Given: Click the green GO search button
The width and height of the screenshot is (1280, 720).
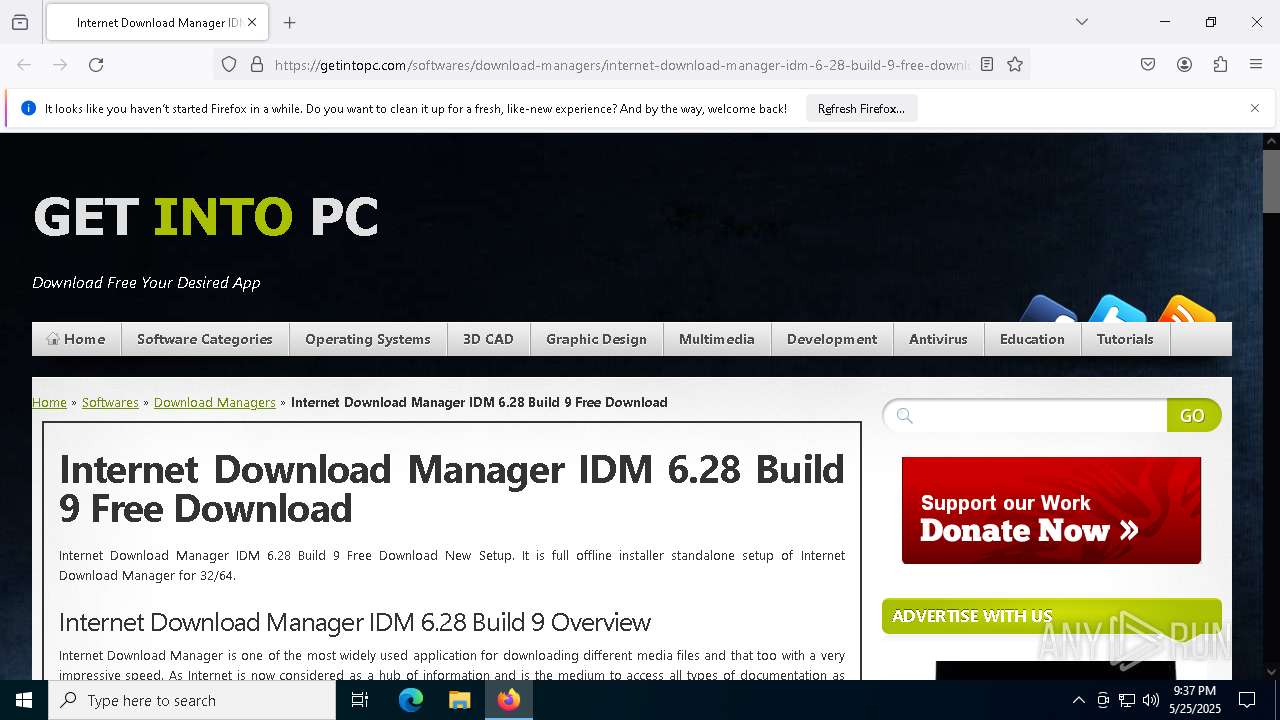Looking at the screenshot, I should 1193,415.
